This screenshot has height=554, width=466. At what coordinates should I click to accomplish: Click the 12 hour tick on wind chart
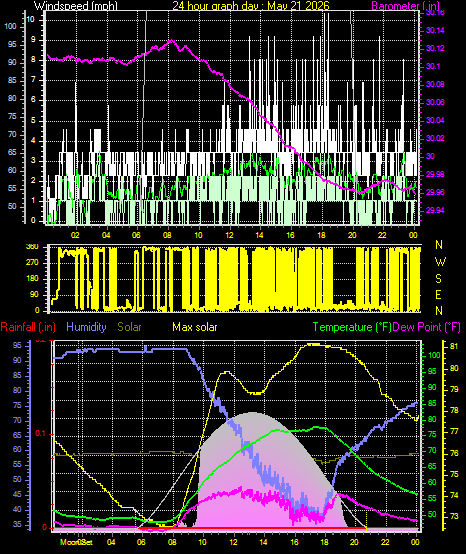tap(229, 235)
